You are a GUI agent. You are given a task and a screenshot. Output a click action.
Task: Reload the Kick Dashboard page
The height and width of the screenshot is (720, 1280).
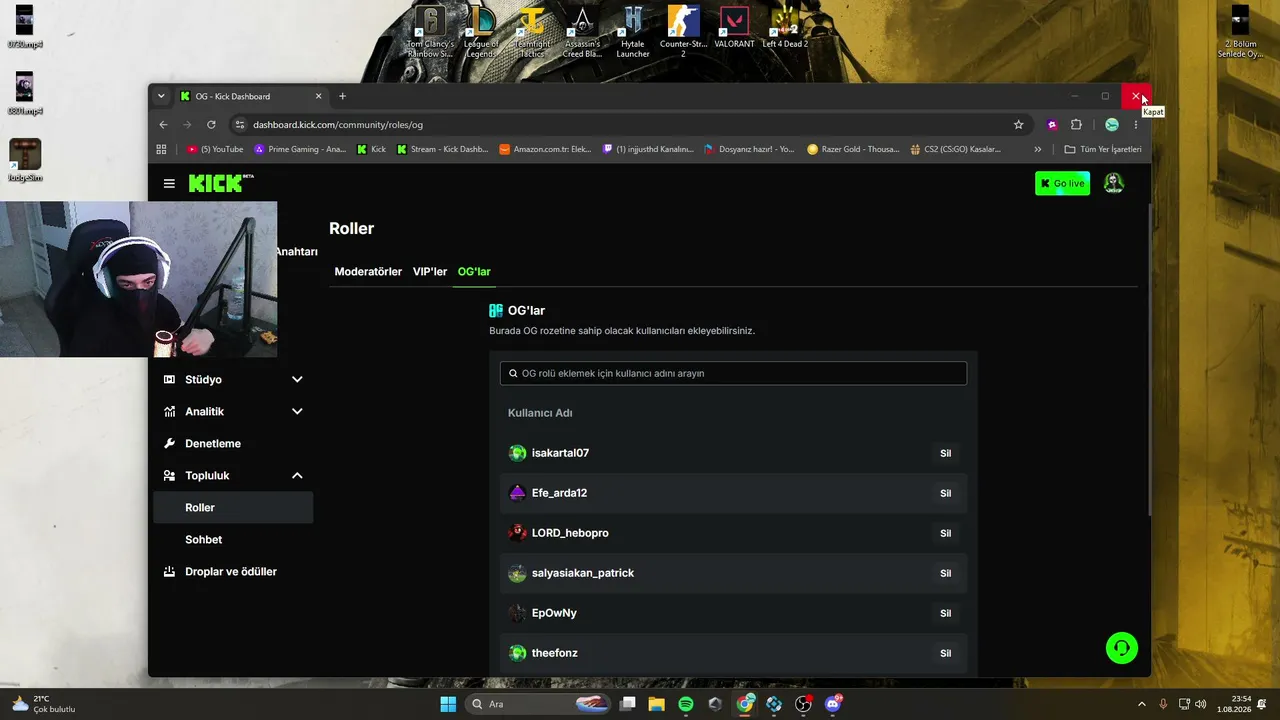(x=211, y=124)
